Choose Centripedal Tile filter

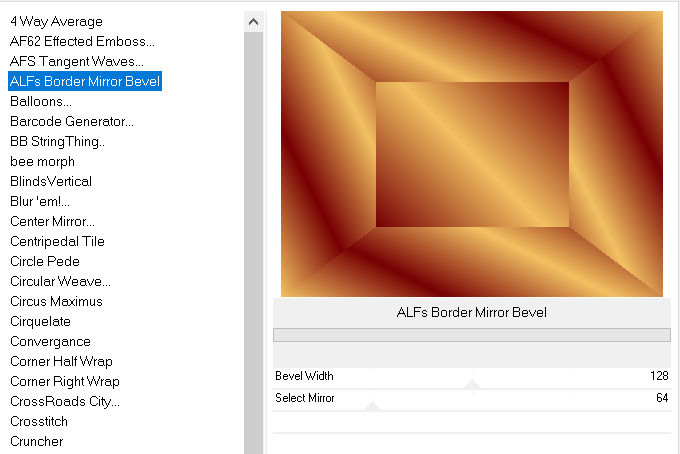[57, 241]
